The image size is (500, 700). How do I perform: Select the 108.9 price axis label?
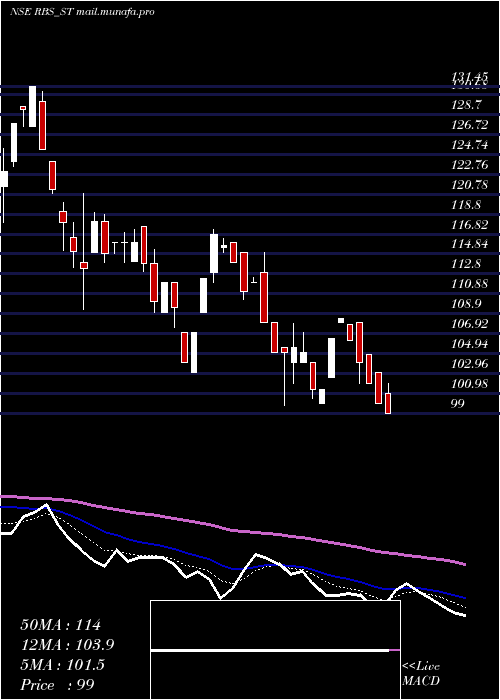click(x=467, y=304)
